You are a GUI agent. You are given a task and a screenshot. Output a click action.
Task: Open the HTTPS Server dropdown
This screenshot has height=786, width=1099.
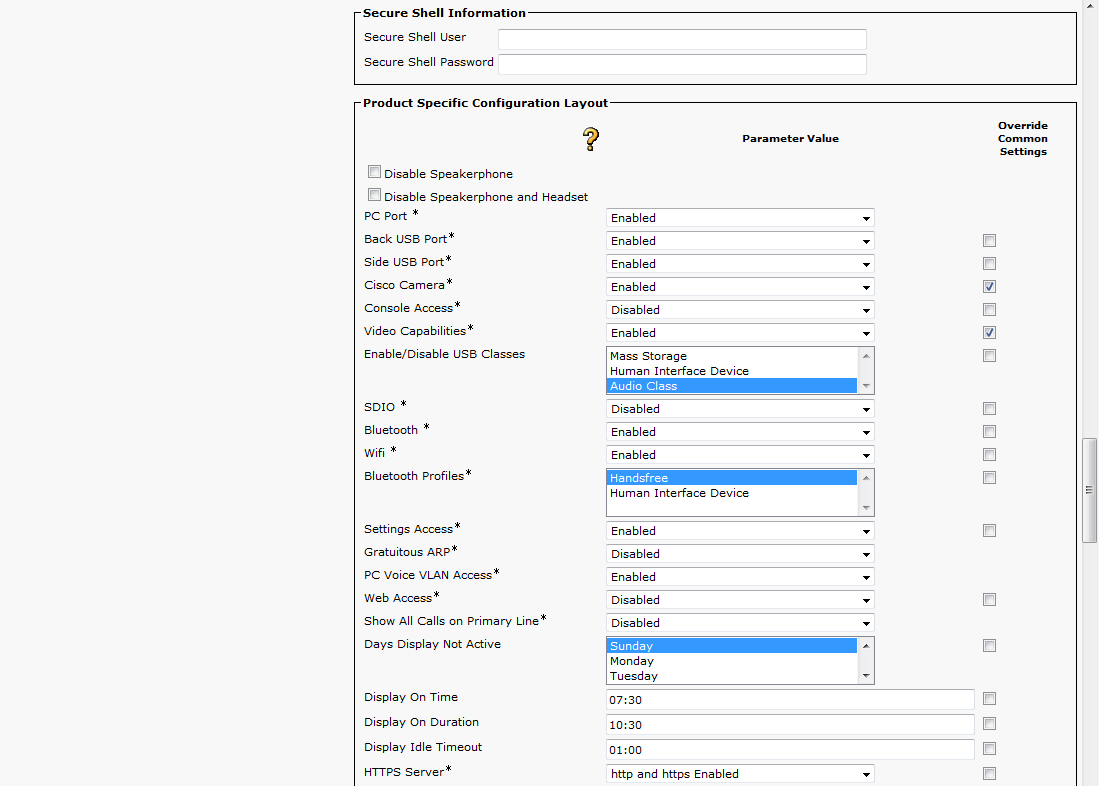pyautogui.click(x=739, y=774)
